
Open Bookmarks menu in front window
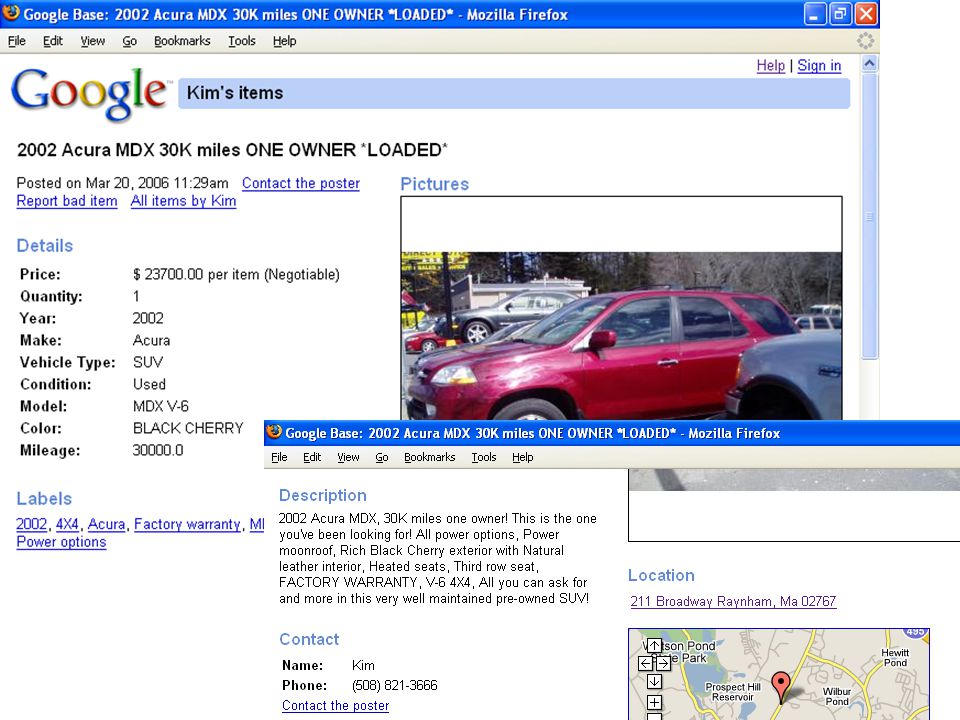[x=429, y=457]
